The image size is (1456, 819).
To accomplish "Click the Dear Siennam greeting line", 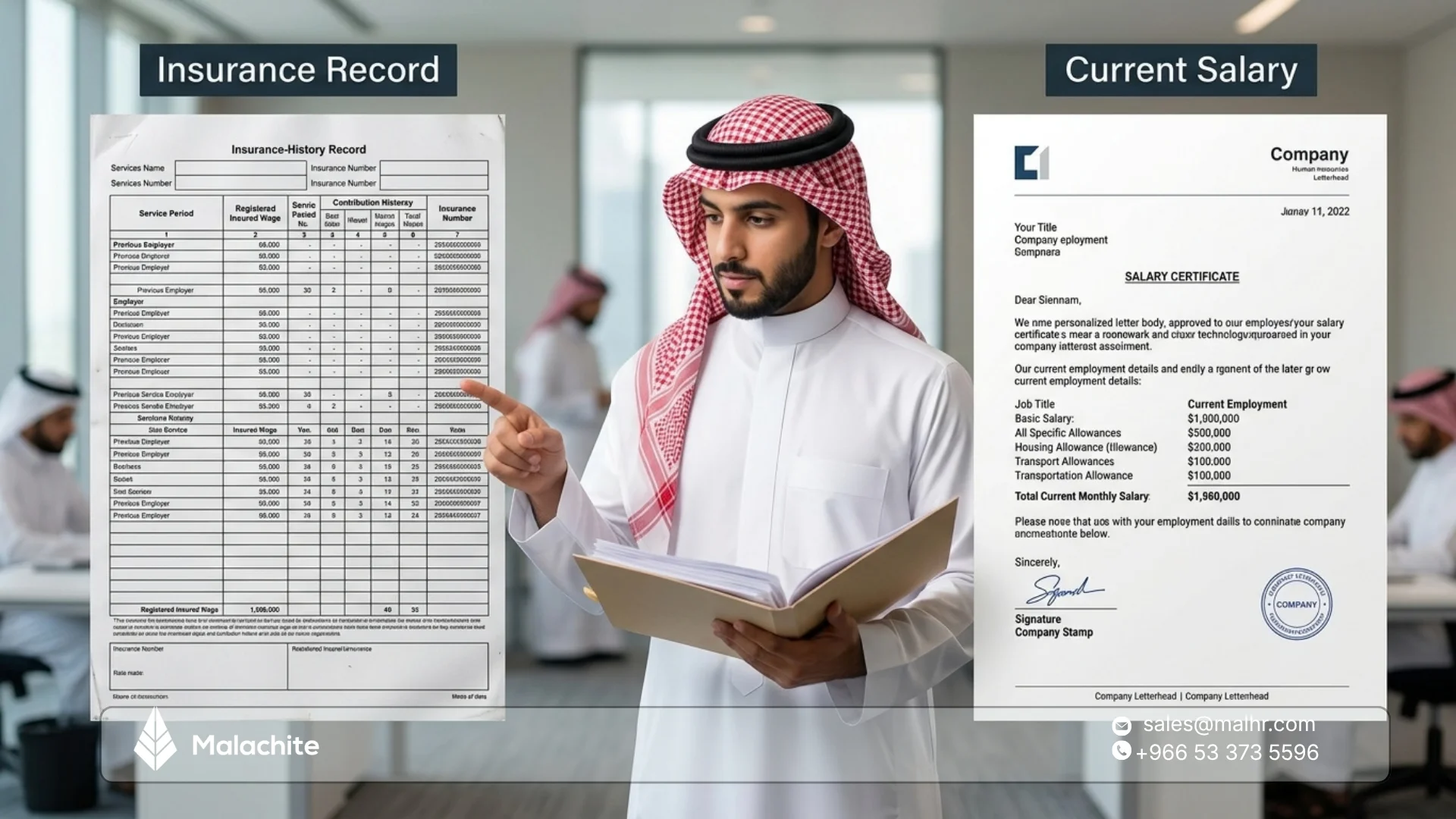I will coord(1048,300).
